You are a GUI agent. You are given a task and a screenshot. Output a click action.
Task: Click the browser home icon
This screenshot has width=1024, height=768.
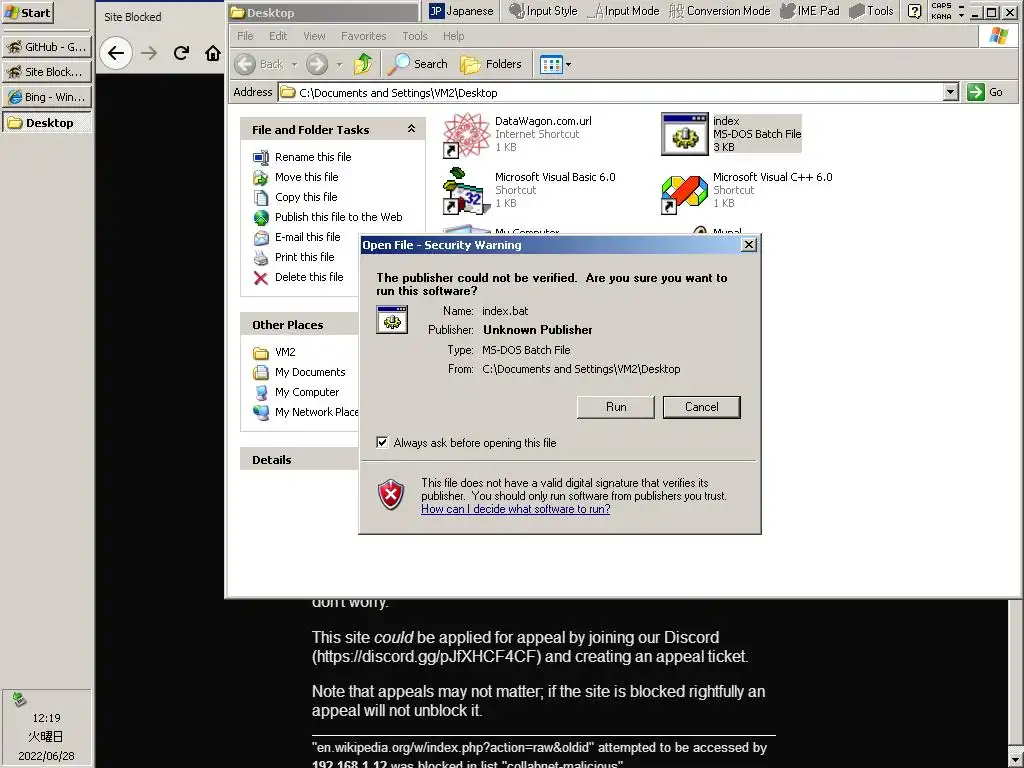[212, 53]
